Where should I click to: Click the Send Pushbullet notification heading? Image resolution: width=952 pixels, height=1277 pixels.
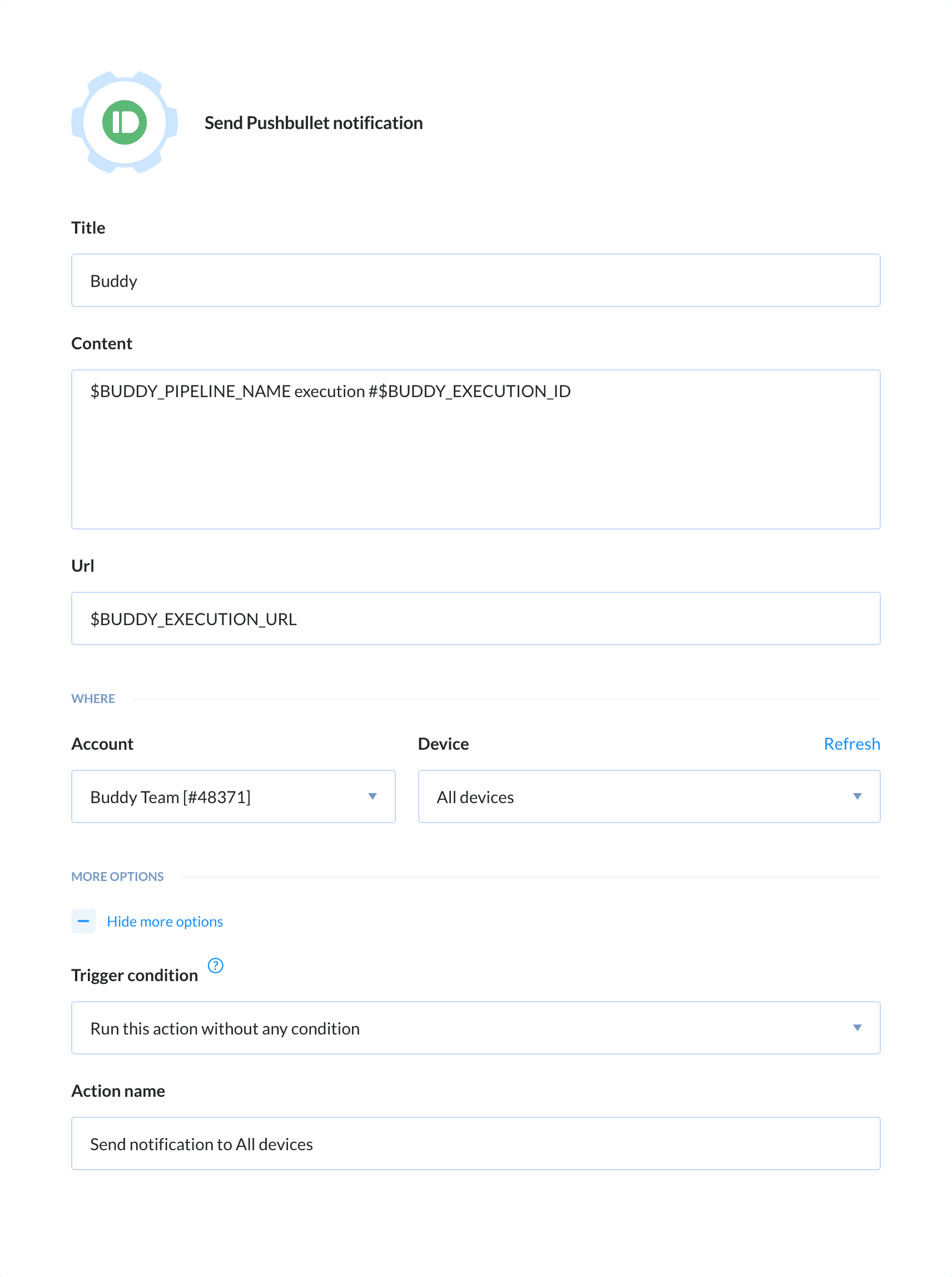[x=313, y=122]
